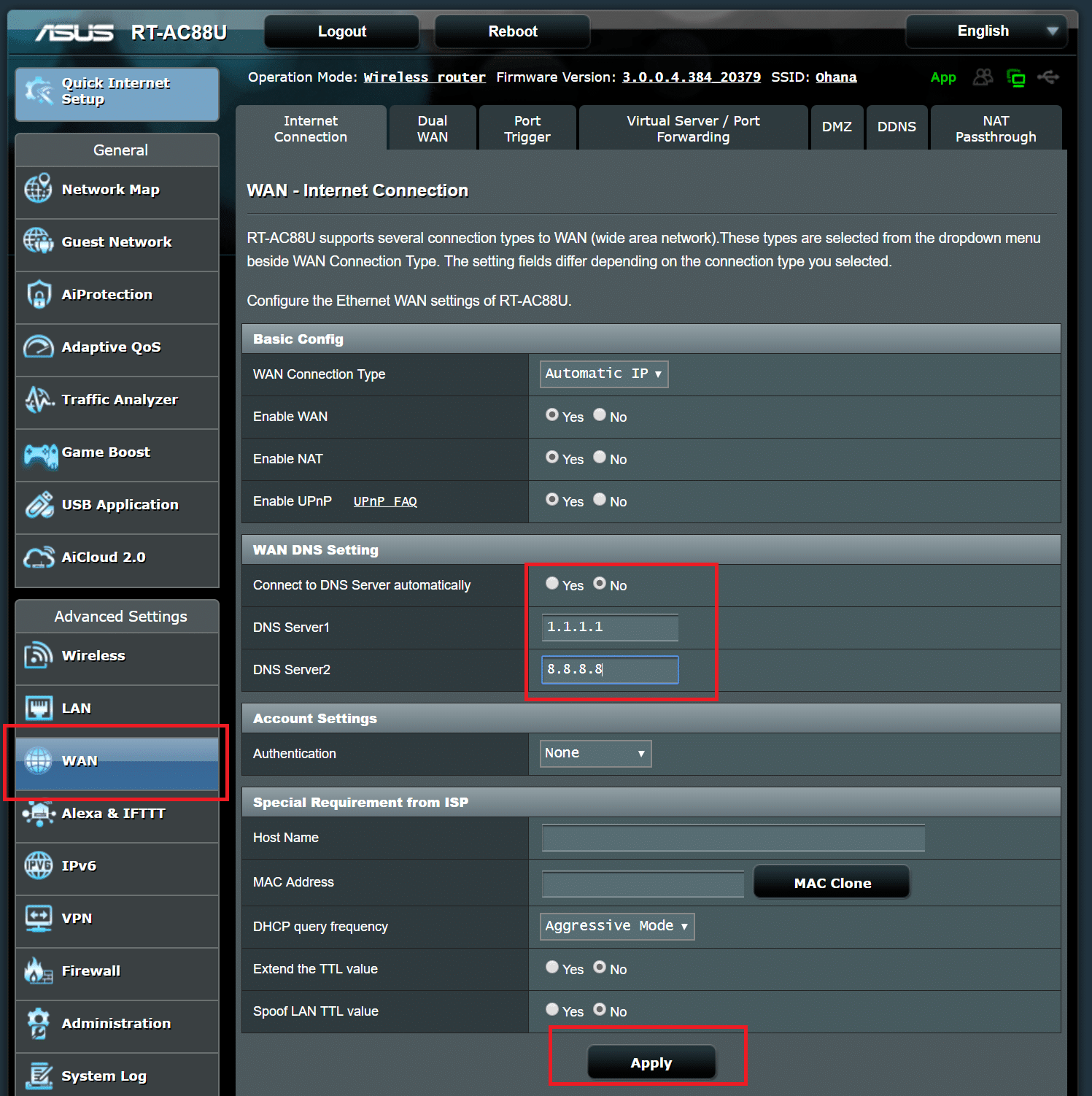Image resolution: width=1092 pixels, height=1096 pixels.
Task: Change the DHCP query frequency mode
Action: (x=616, y=925)
